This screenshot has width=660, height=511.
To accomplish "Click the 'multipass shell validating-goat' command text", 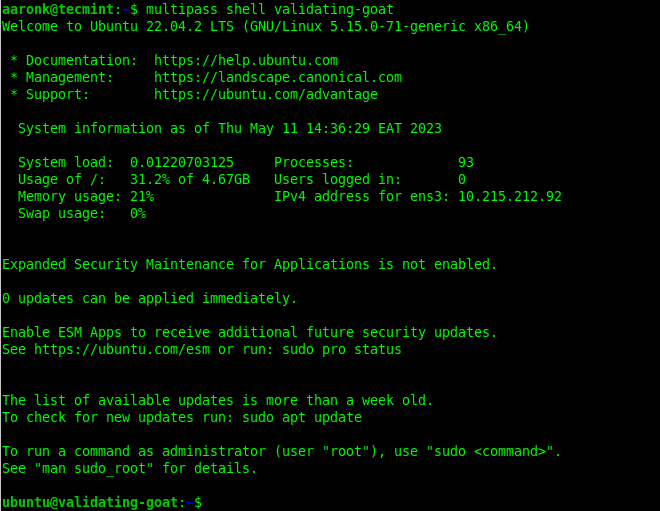I will click(270, 9).
